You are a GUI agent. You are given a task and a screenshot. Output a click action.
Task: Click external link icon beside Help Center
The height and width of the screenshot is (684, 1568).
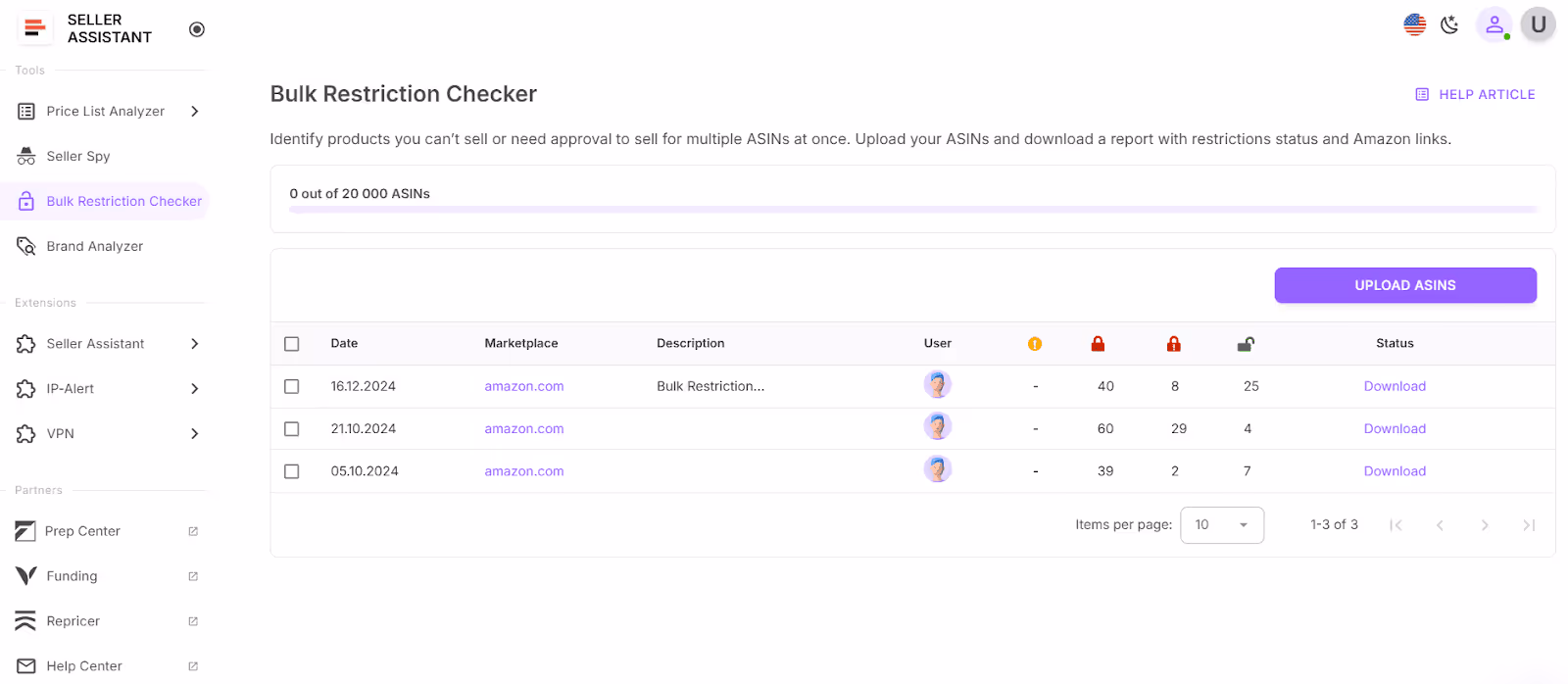[193, 667]
